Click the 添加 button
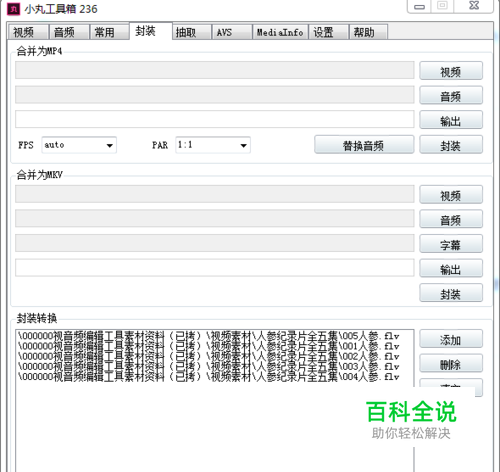The width and height of the screenshot is (500, 472). pyautogui.click(x=451, y=339)
